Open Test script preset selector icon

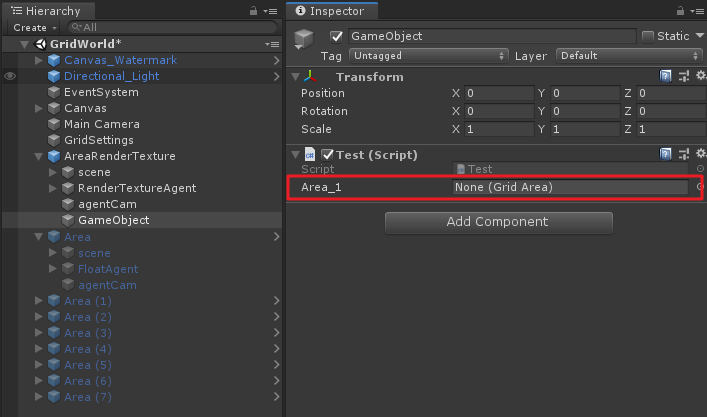pos(684,154)
